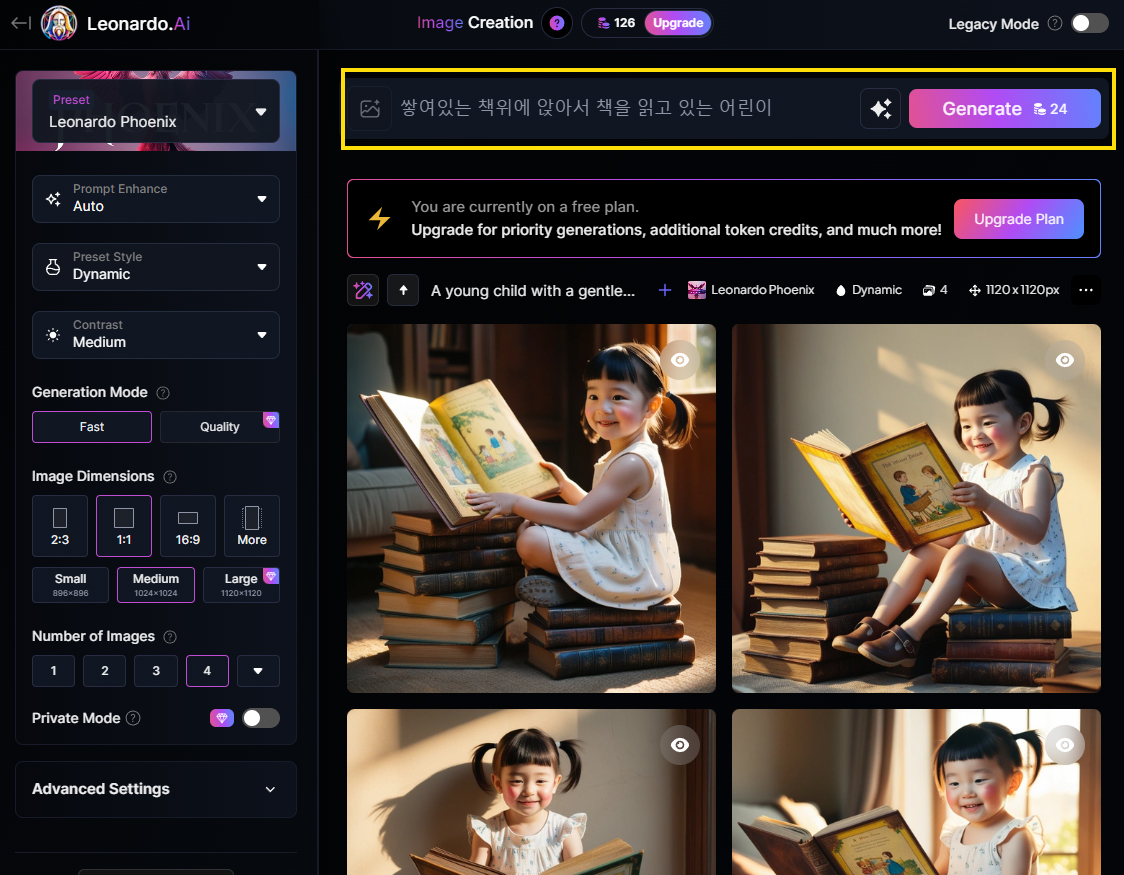
Task: Select 16:9 aspect ratio
Action: (x=188, y=526)
